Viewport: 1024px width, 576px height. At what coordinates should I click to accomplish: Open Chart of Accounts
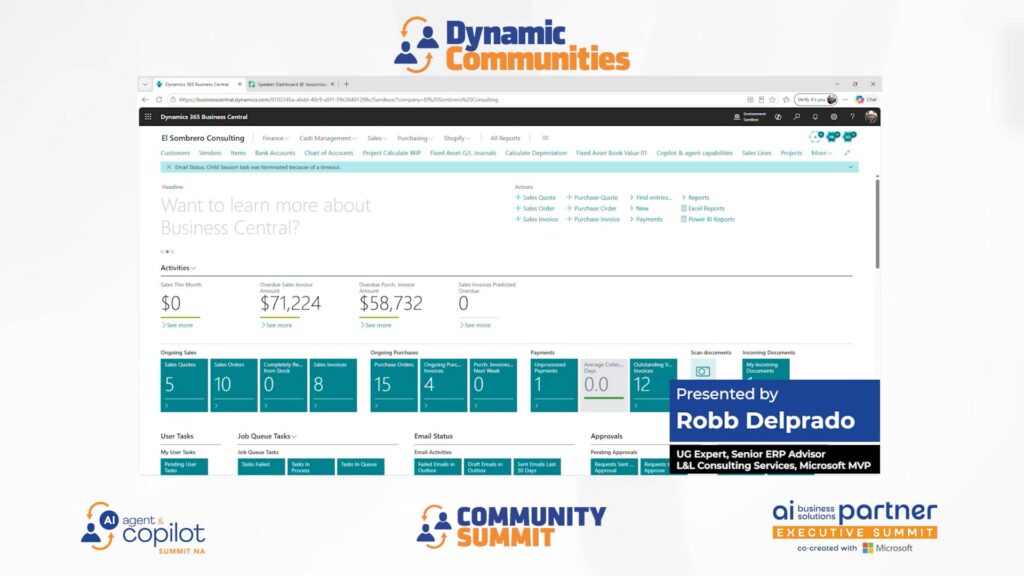(328, 153)
